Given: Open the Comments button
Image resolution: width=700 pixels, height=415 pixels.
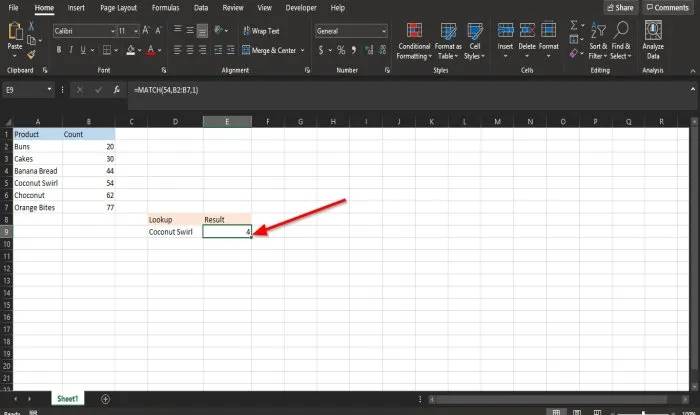Looking at the screenshot, I should pos(667,8).
